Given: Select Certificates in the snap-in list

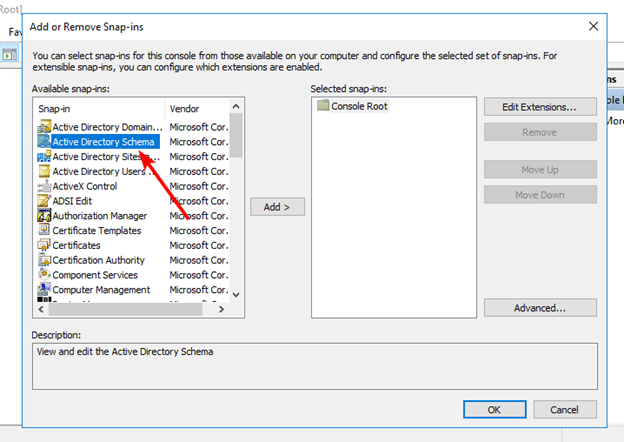Looking at the screenshot, I should coord(76,245).
